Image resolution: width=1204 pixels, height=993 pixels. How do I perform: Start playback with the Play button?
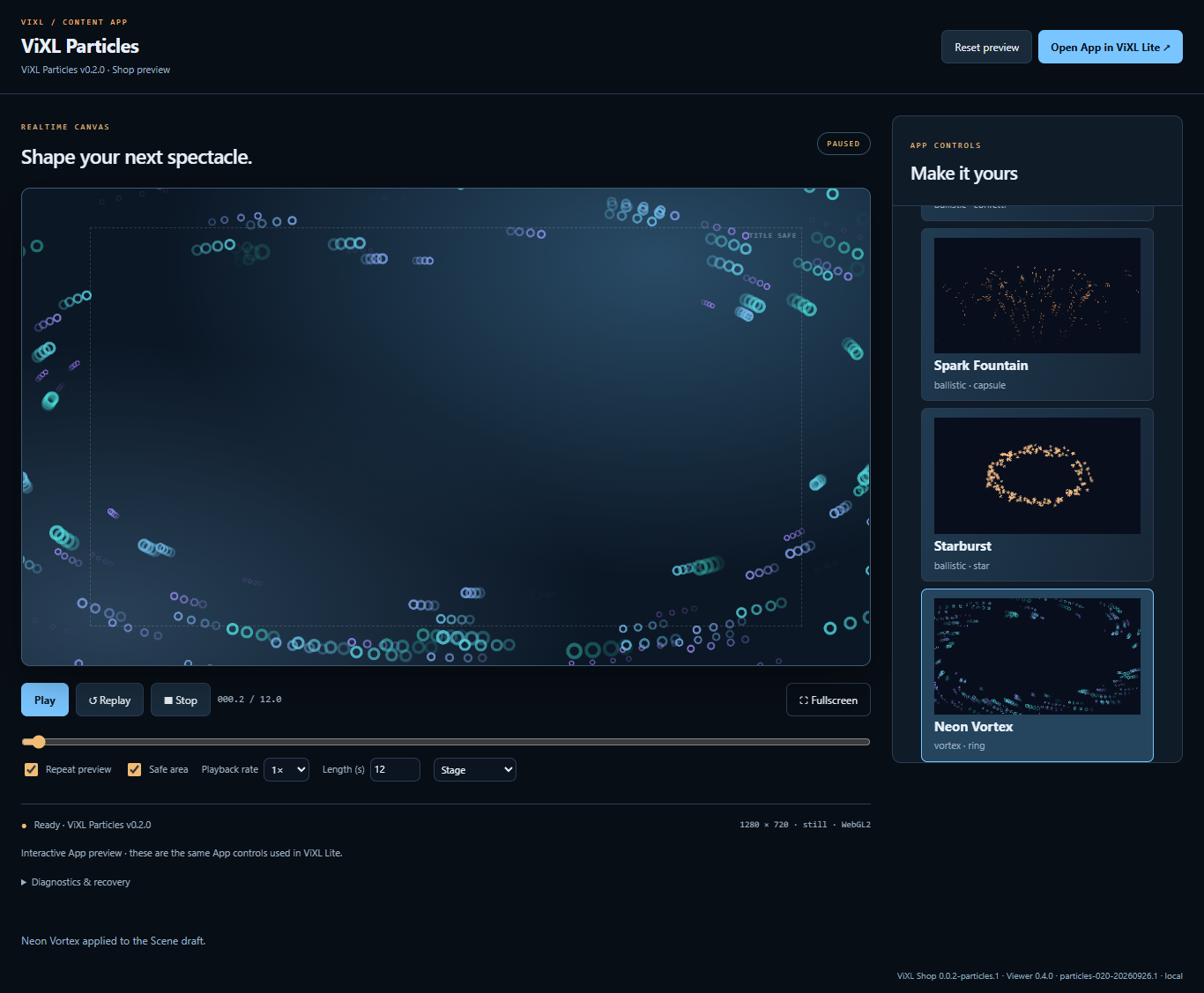45,700
